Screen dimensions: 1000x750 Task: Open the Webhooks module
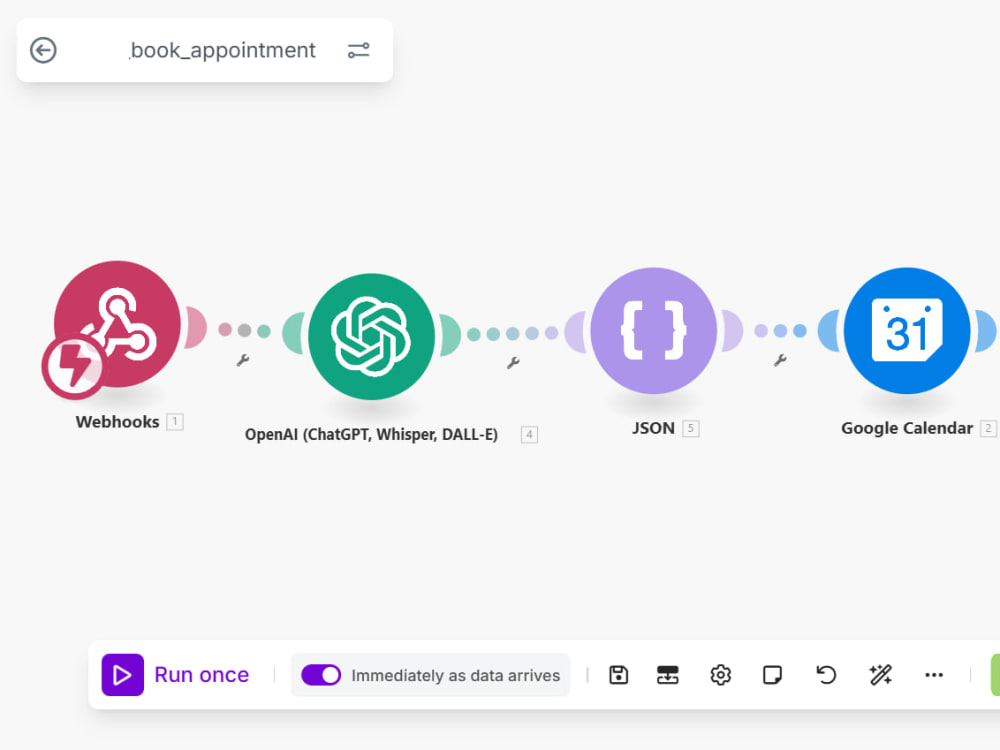(x=117, y=323)
